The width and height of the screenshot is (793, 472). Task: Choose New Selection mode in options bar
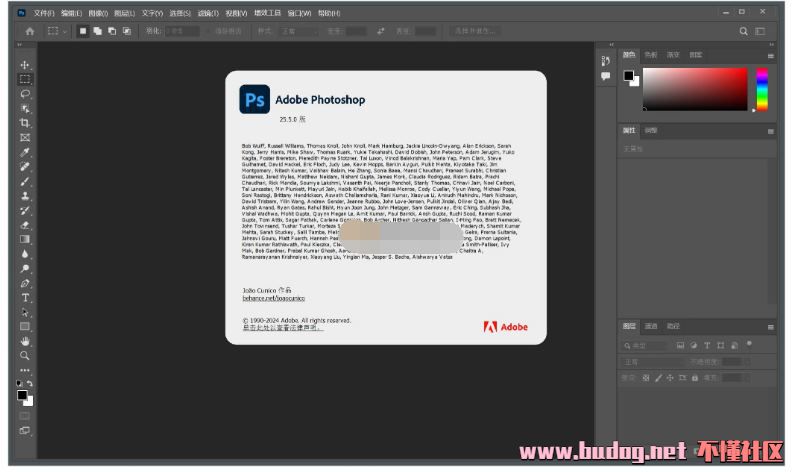[83, 31]
